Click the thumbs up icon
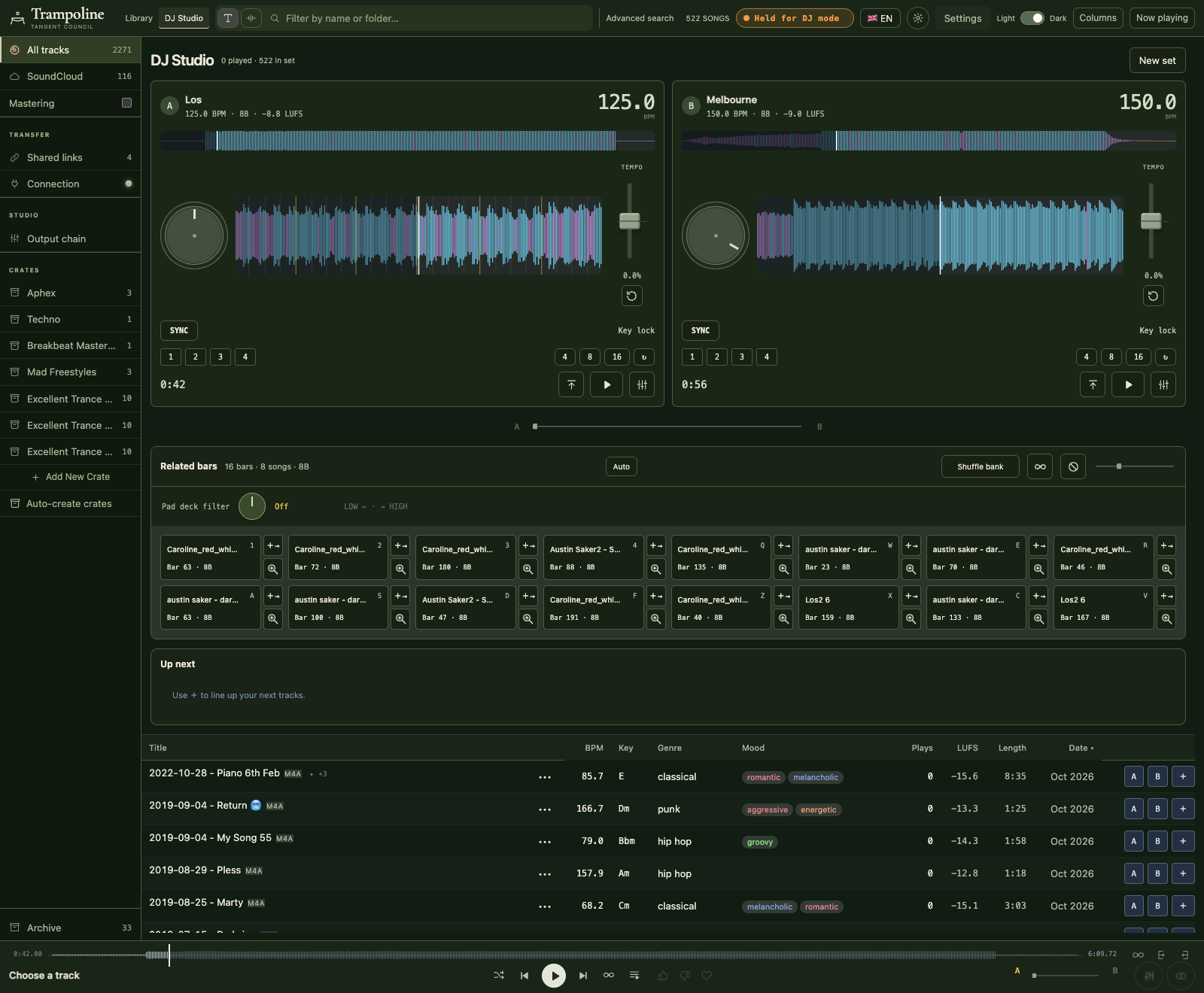 663,976
